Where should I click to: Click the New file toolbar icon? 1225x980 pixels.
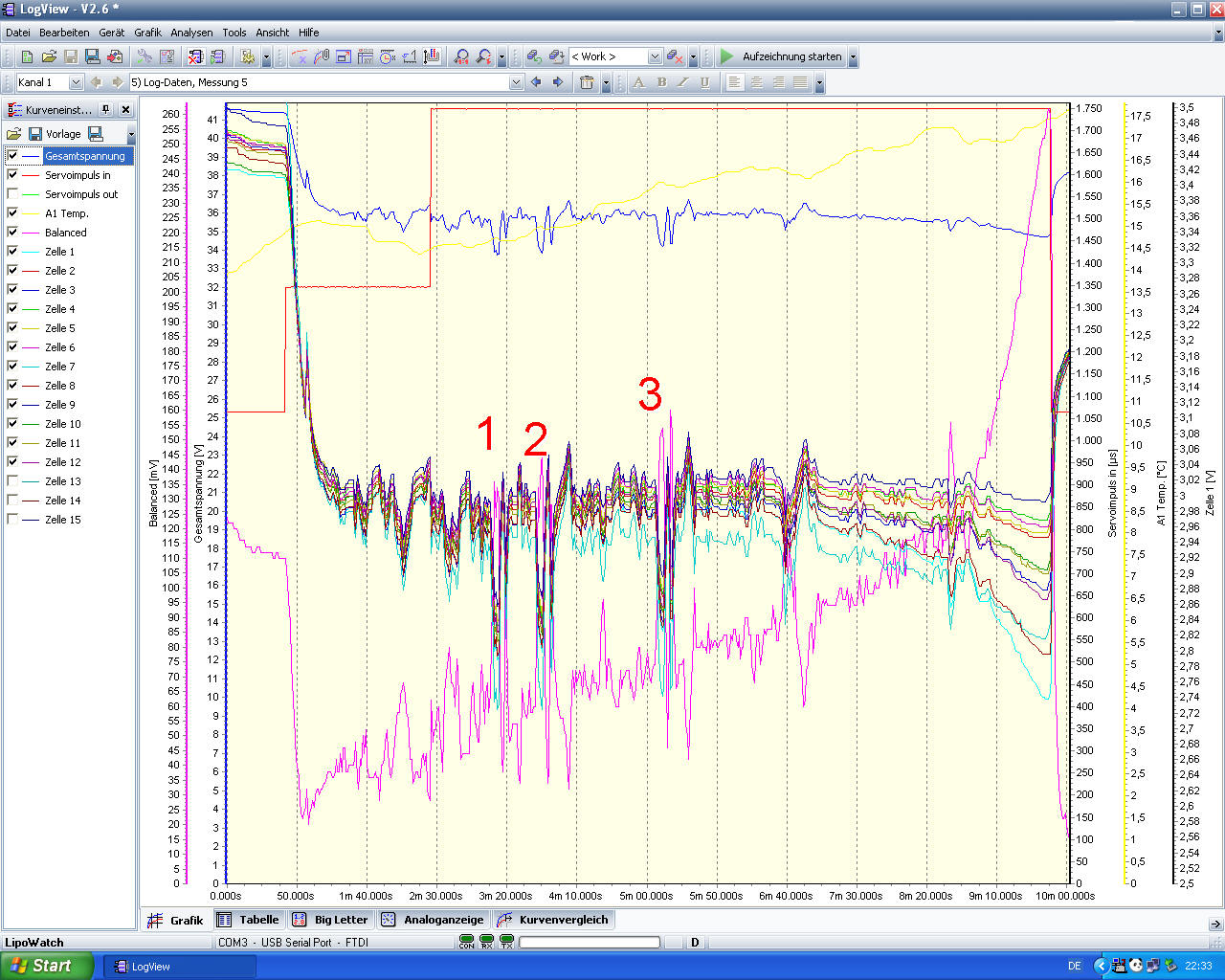pos(27,56)
